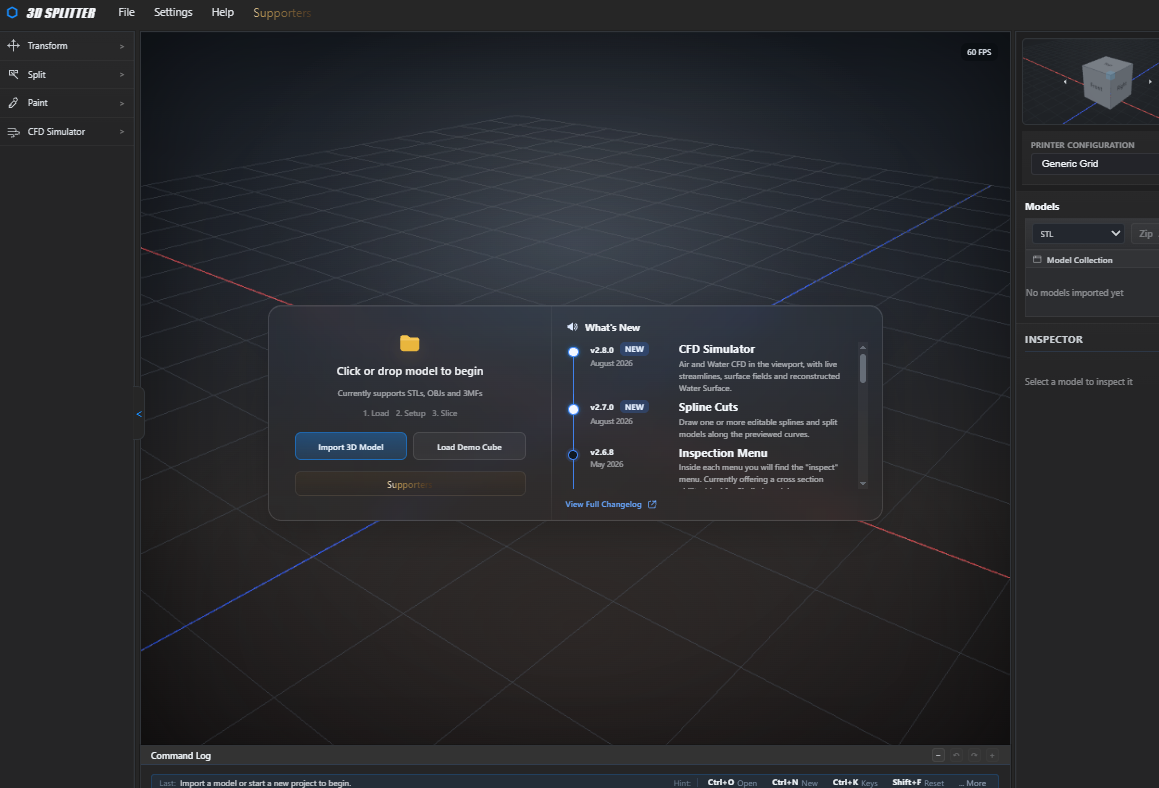Click the Split tool icon in sidebar
The image size is (1159, 788).
[x=13, y=75]
